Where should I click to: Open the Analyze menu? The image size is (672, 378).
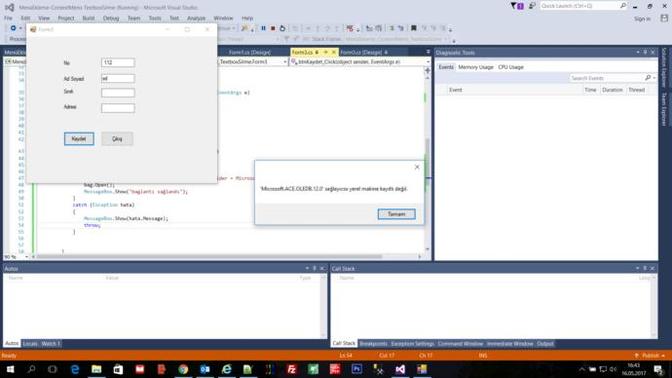196,18
